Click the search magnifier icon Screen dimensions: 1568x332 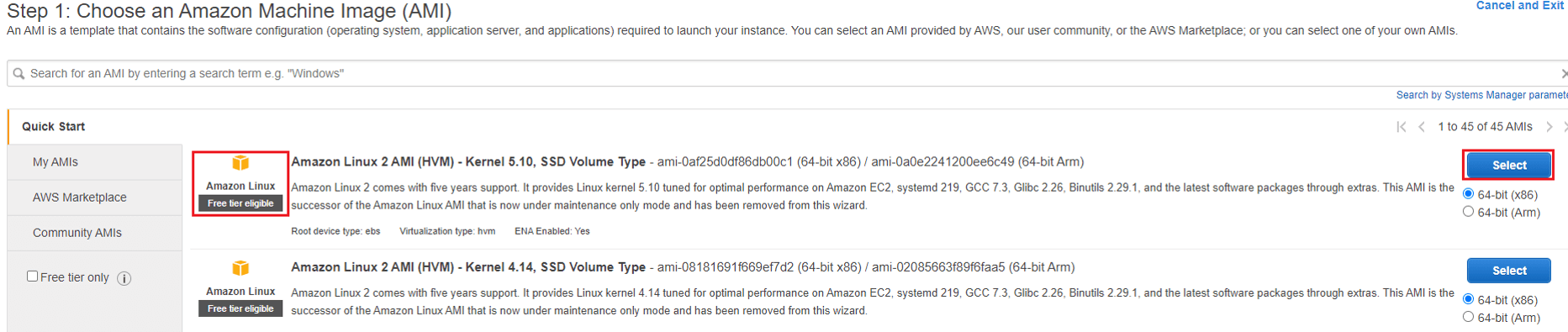coord(18,74)
